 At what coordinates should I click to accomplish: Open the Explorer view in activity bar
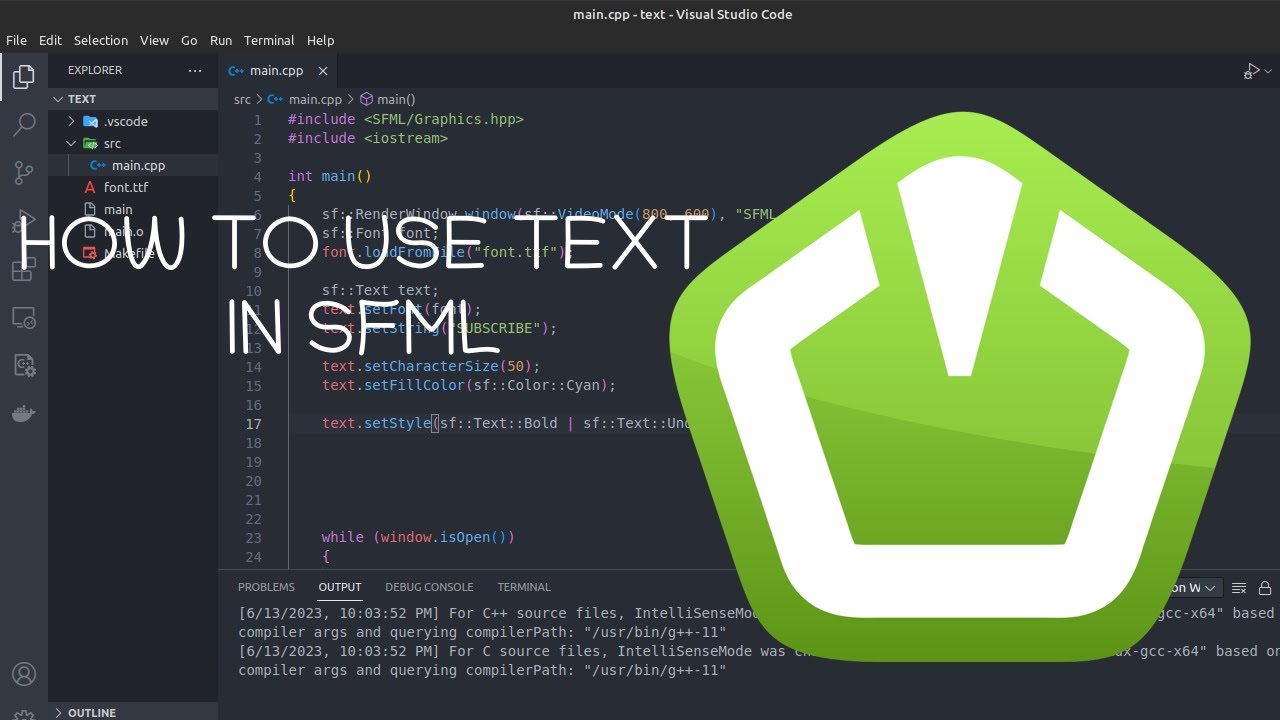[23, 76]
